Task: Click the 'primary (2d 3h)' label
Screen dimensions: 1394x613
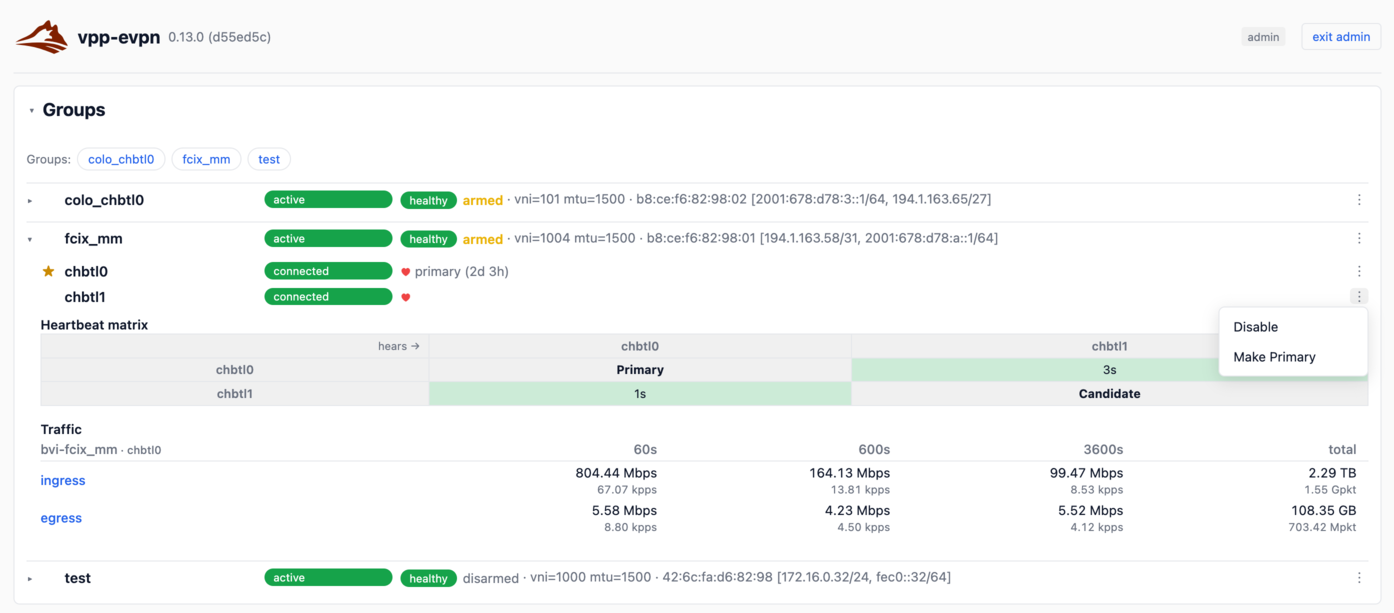Action: 461,271
